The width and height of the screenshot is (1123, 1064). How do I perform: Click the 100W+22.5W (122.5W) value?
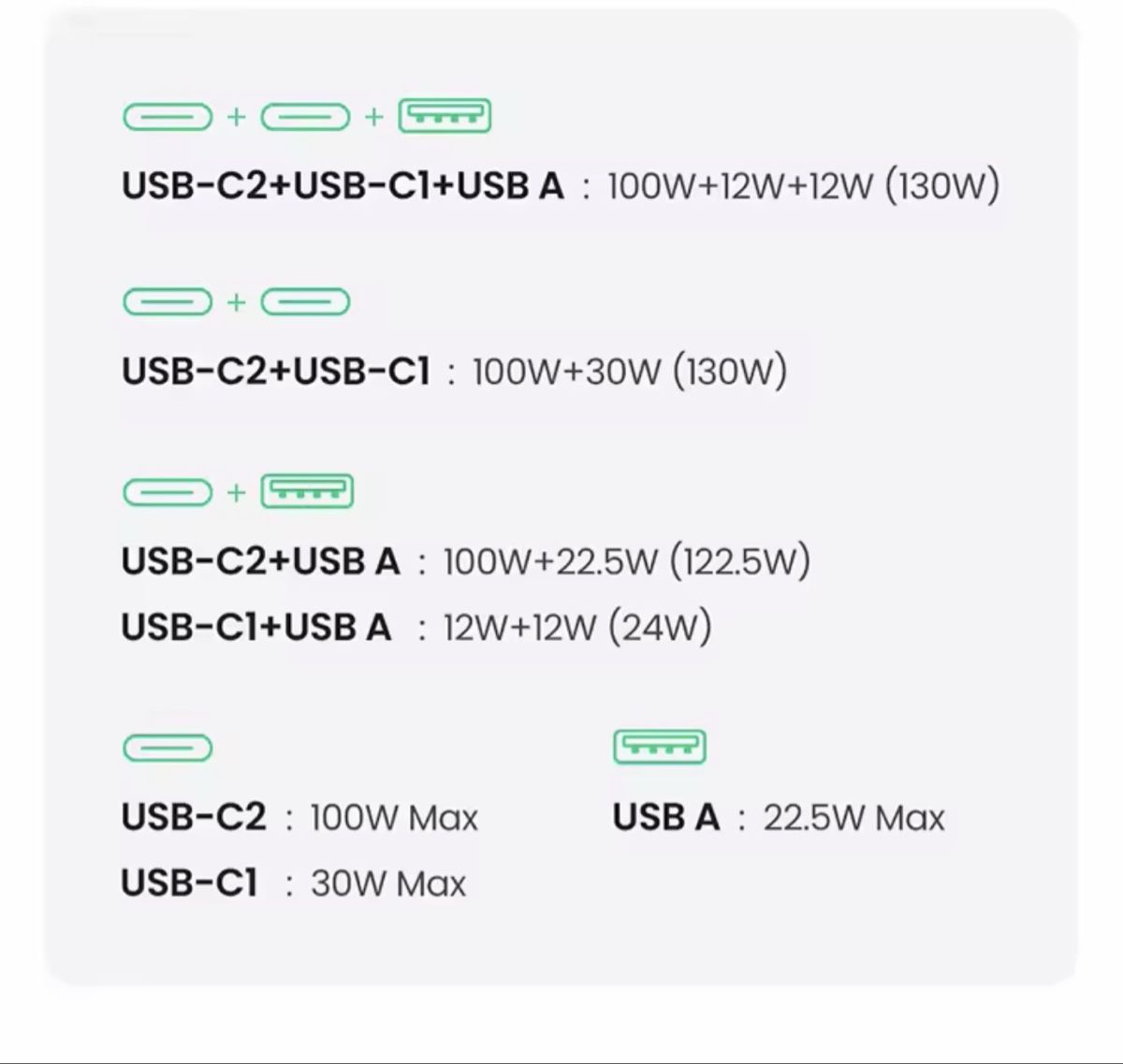626,561
